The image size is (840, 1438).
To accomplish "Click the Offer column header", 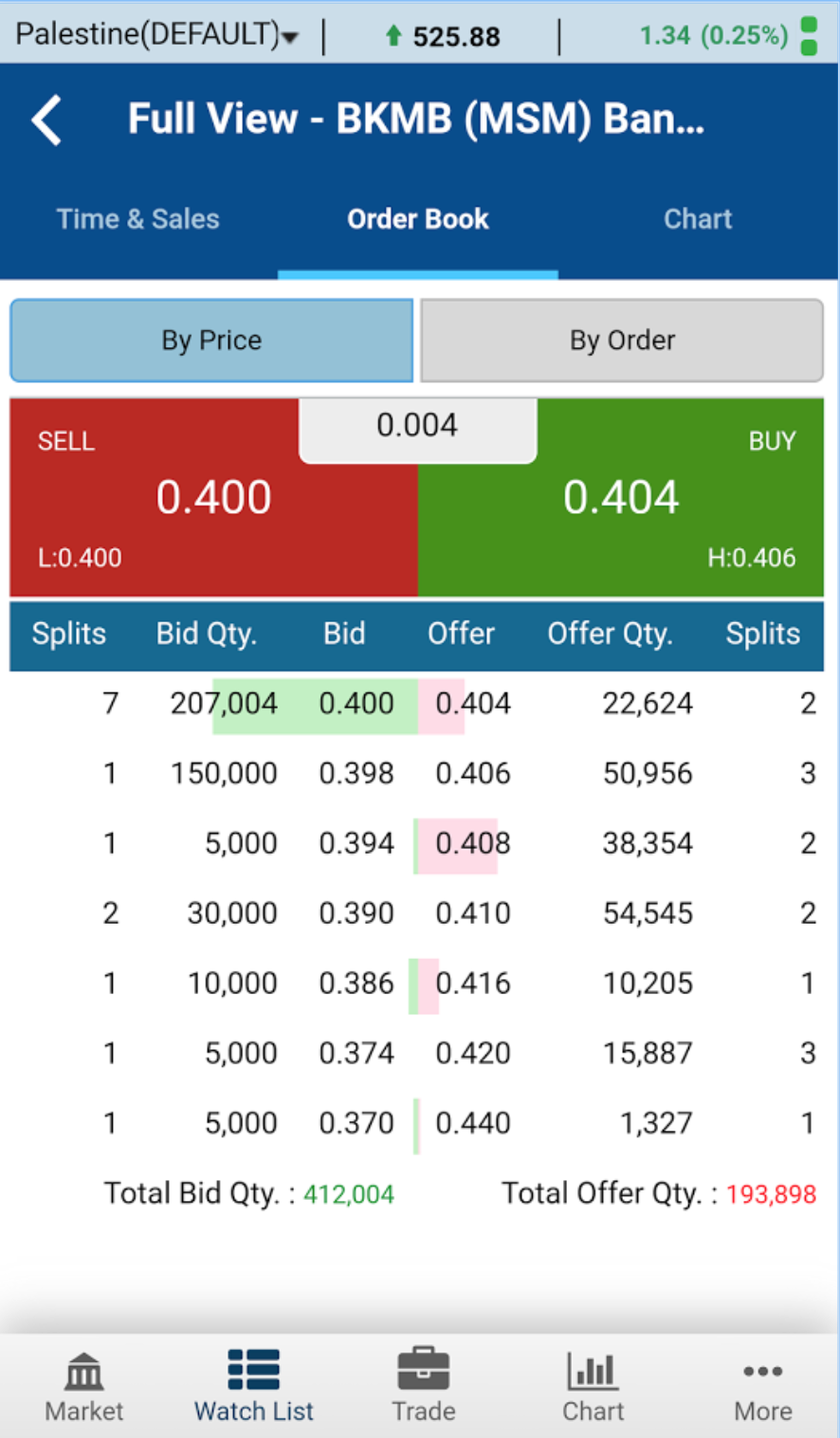I will click(461, 634).
